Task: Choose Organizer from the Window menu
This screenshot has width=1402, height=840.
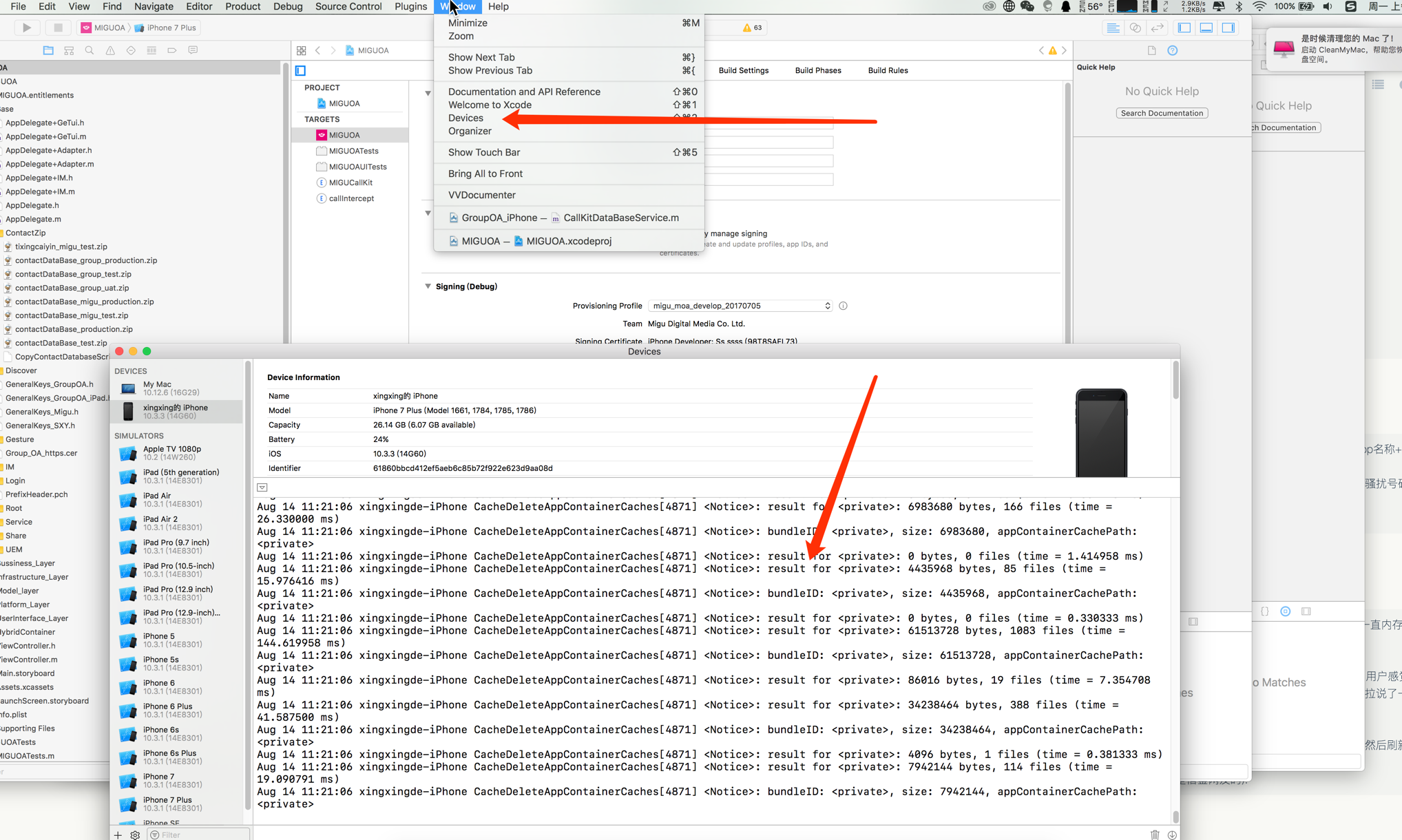Action: pos(569,131)
